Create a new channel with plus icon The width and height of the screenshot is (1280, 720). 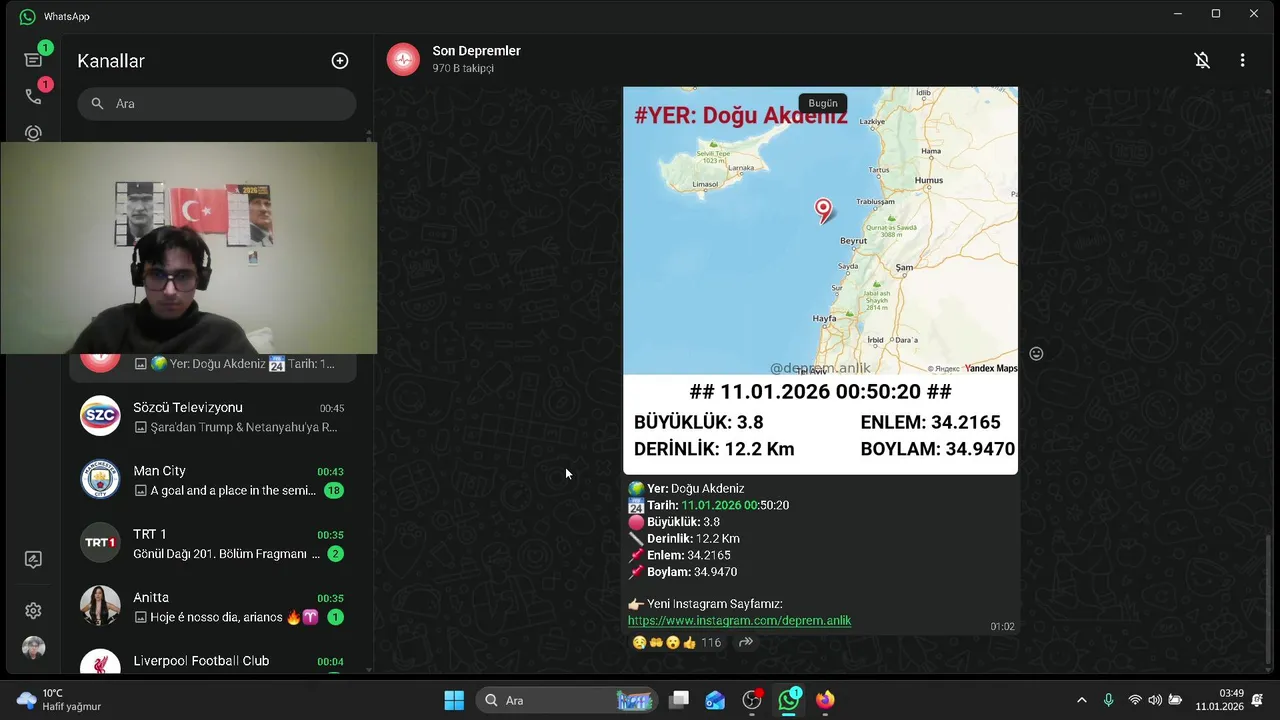pyautogui.click(x=340, y=61)
